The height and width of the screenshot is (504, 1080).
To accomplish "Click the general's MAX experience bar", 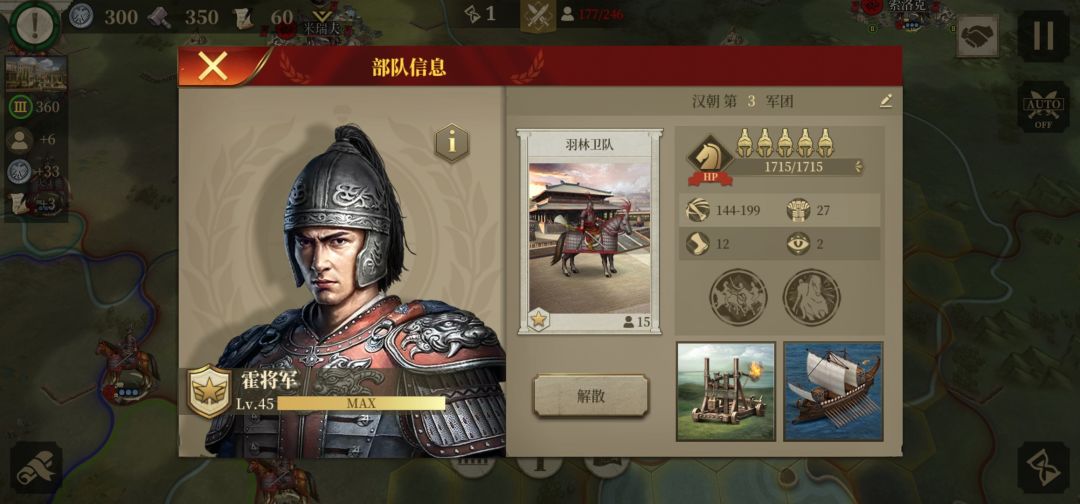I will 361,403.
